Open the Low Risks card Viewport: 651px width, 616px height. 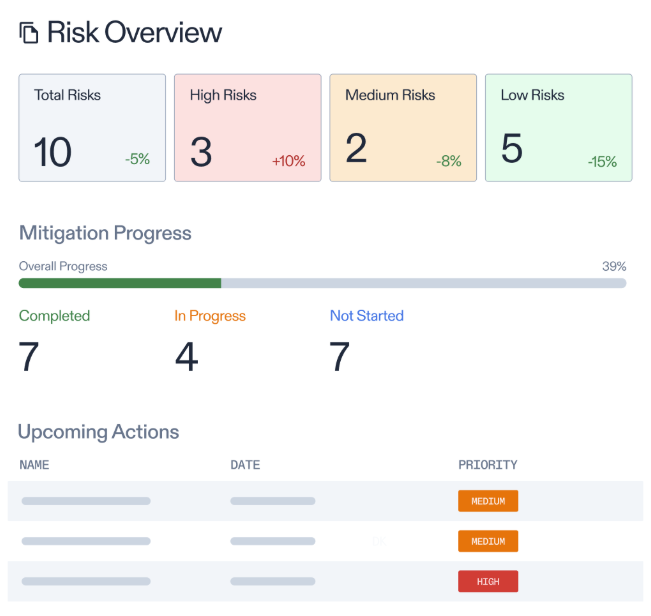[559, 128]
